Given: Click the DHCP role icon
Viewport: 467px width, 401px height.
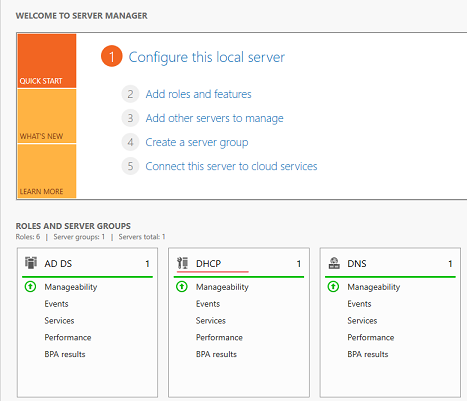Looking at the screenshot, I should pyautogui.click(x=182, y=263).
